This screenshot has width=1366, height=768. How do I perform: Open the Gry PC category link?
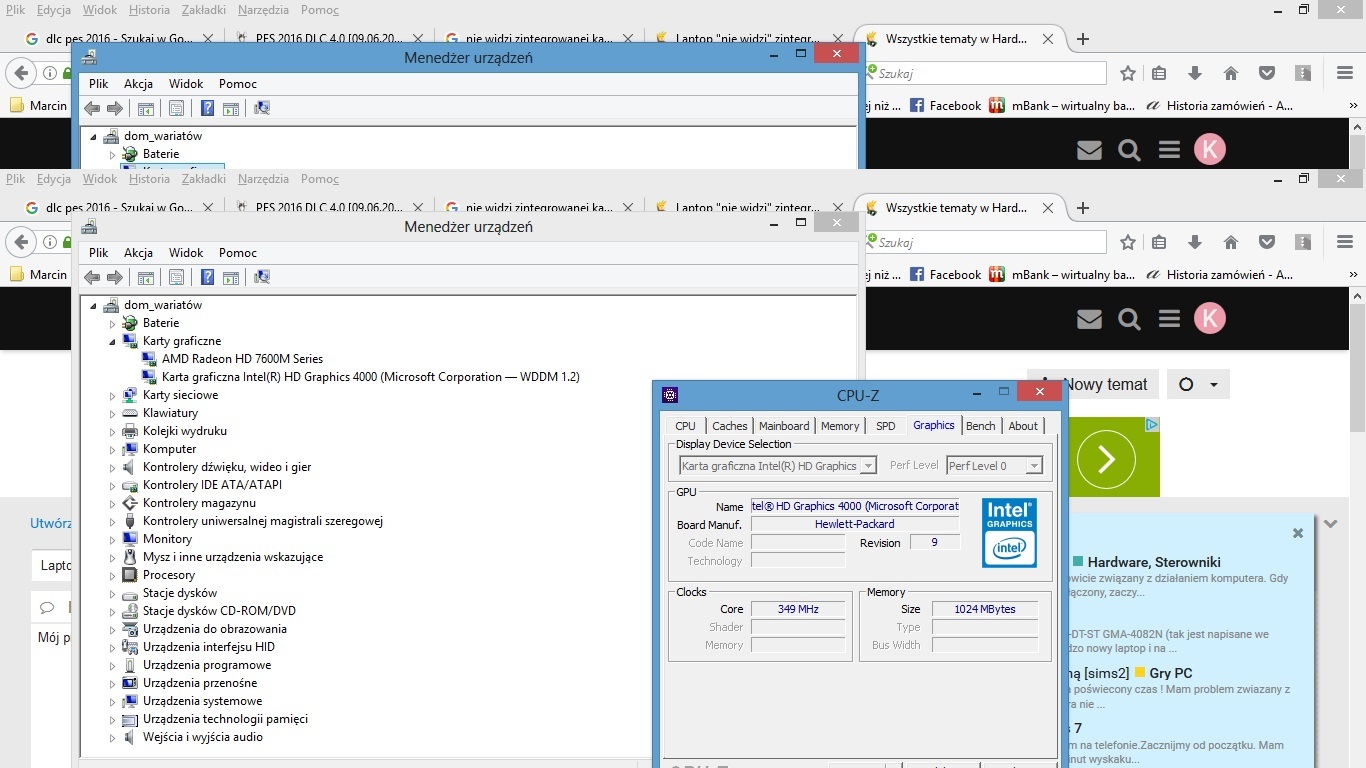tap(1170, 673)
